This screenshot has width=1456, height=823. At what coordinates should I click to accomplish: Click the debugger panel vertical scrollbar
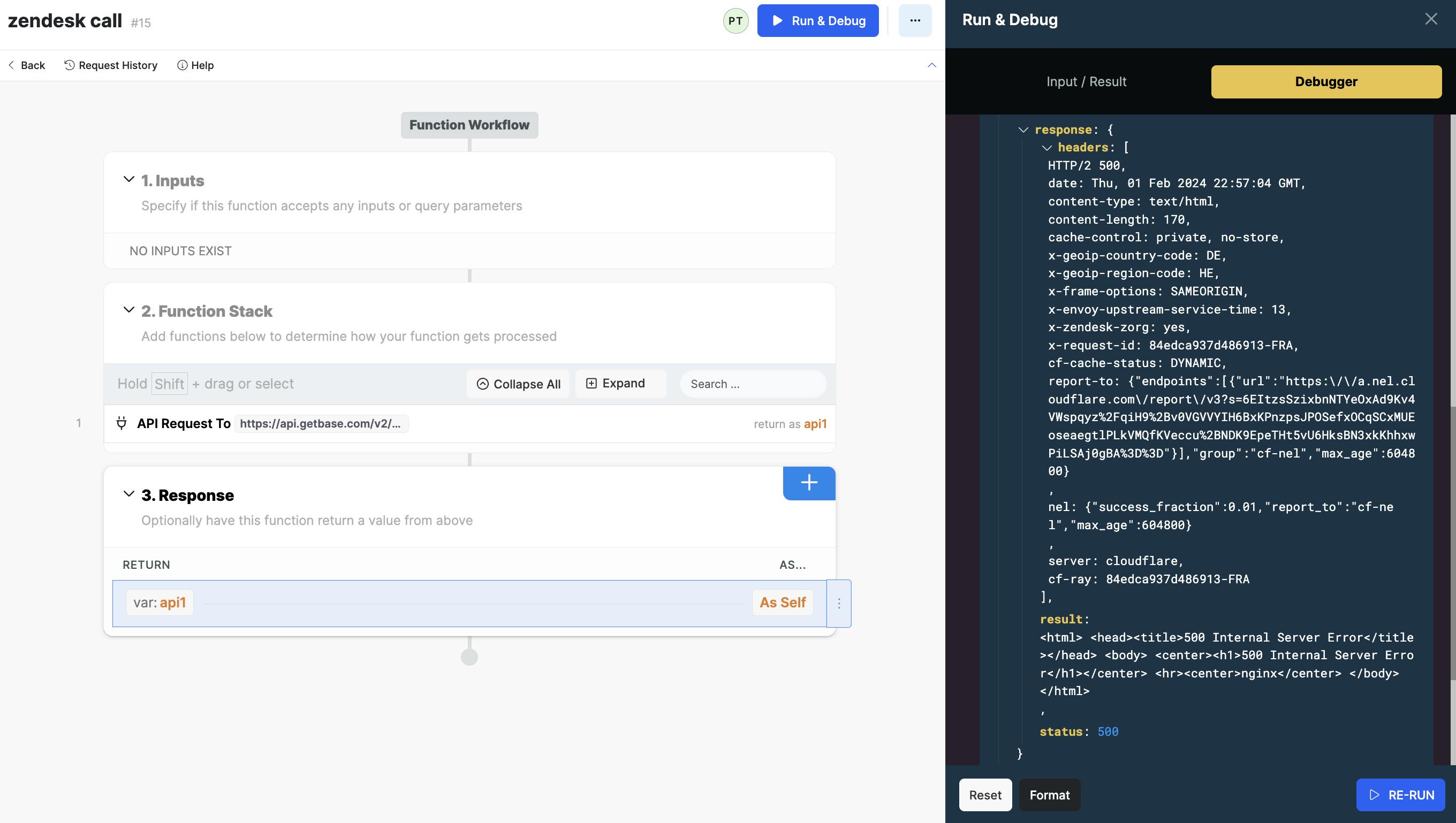click(1452, 543)
